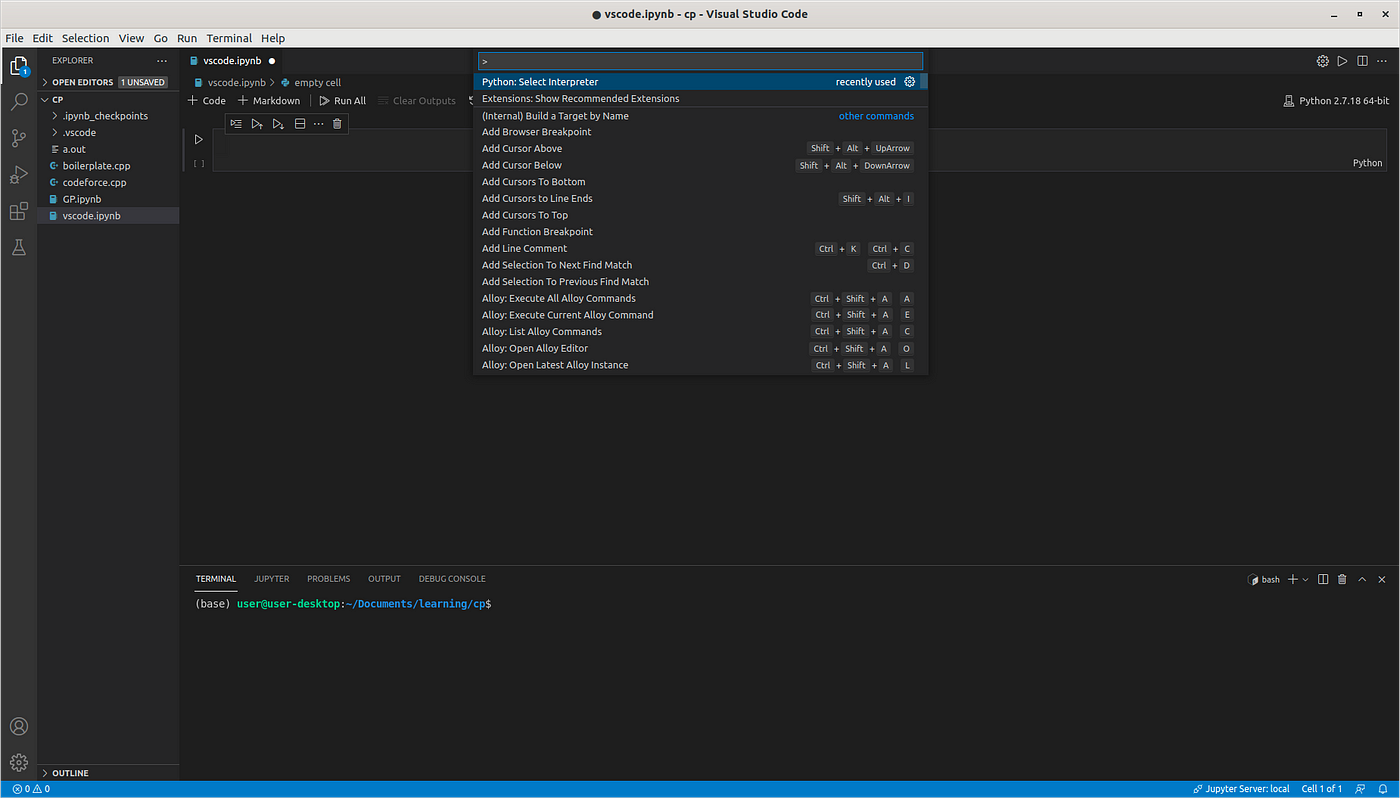The width and height of the screenshot is (1400, 798).
Task: Create a new terminal with plus
Action: point(1292,579)
